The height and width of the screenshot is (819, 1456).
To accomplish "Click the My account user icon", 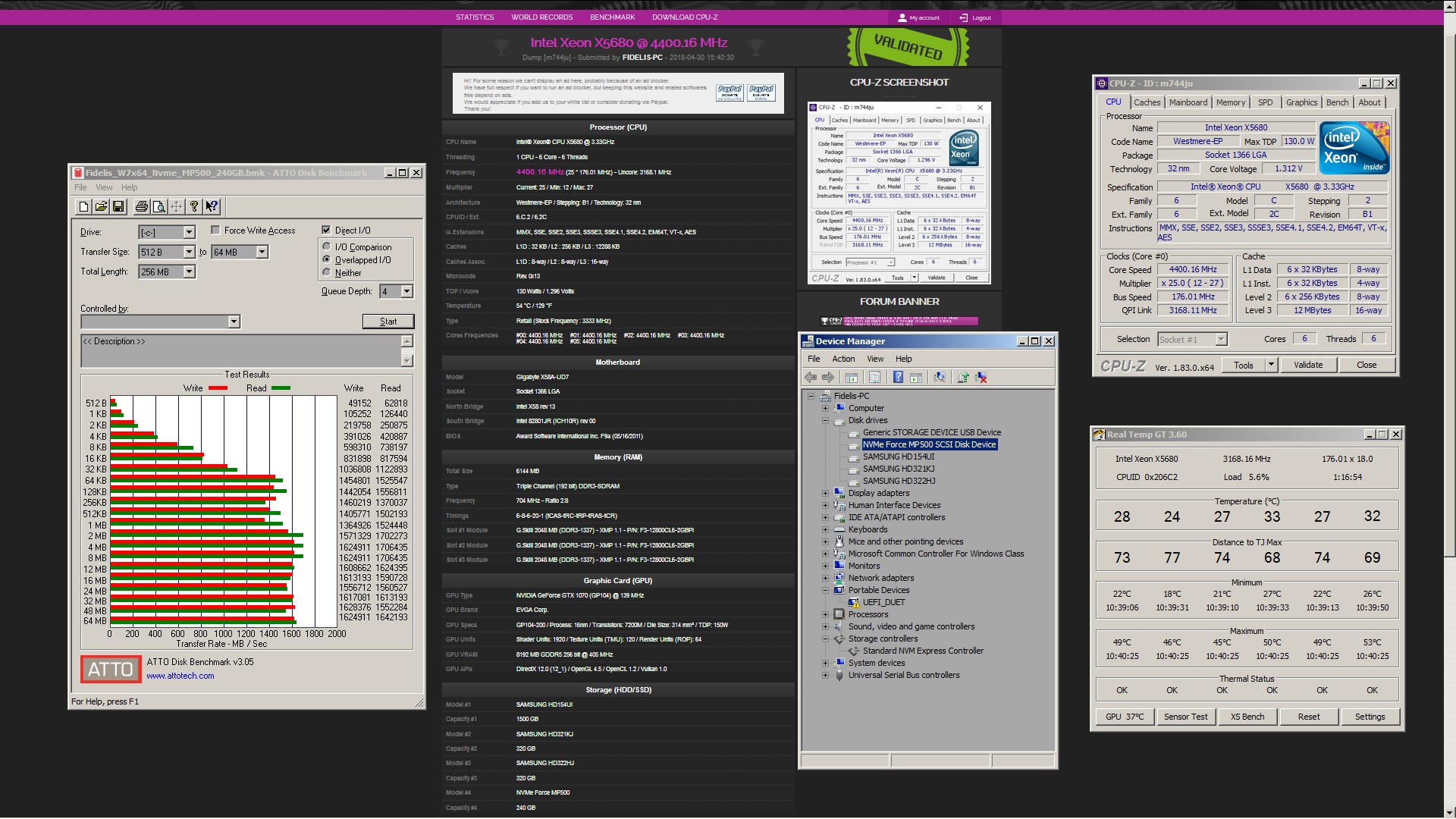I will pos(902,17).
